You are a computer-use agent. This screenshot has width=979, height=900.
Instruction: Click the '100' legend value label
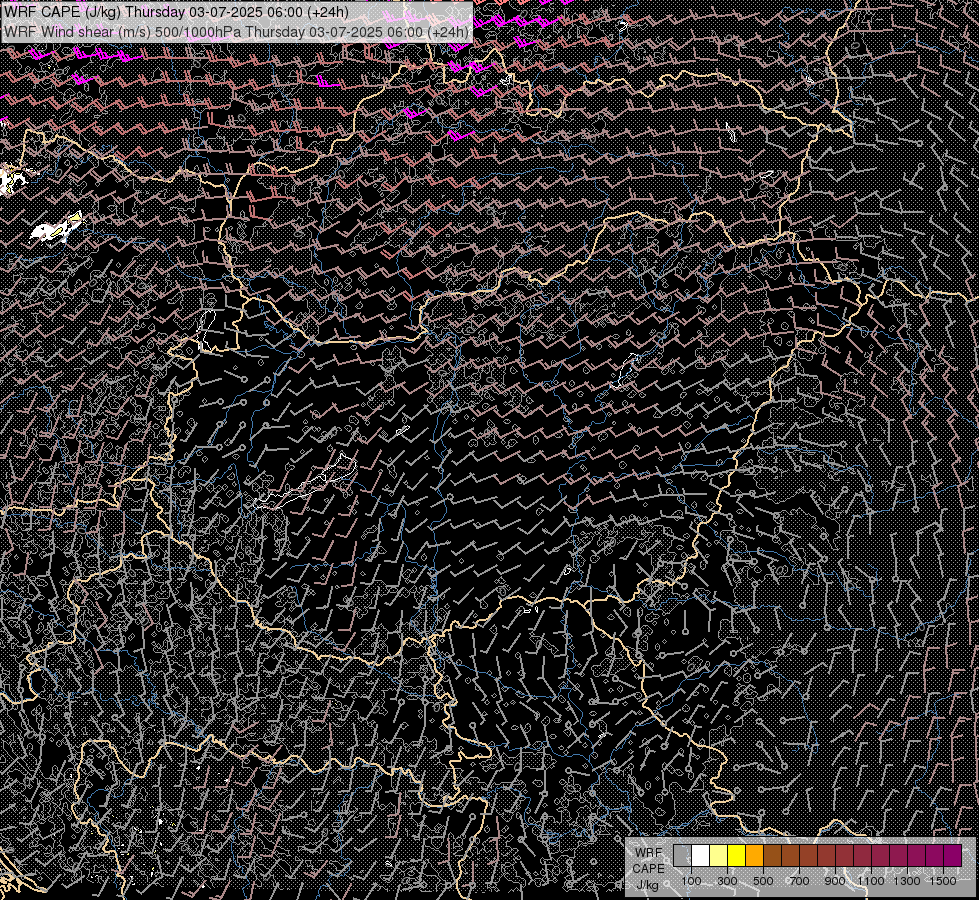pos(691,881)
